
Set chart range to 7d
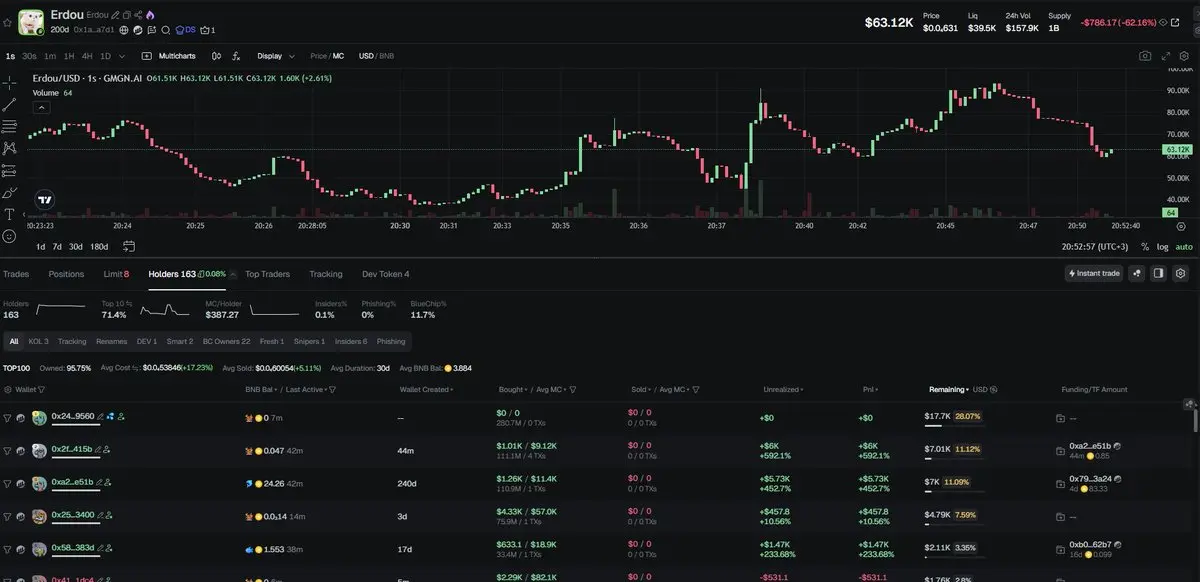tap(57, 246)
